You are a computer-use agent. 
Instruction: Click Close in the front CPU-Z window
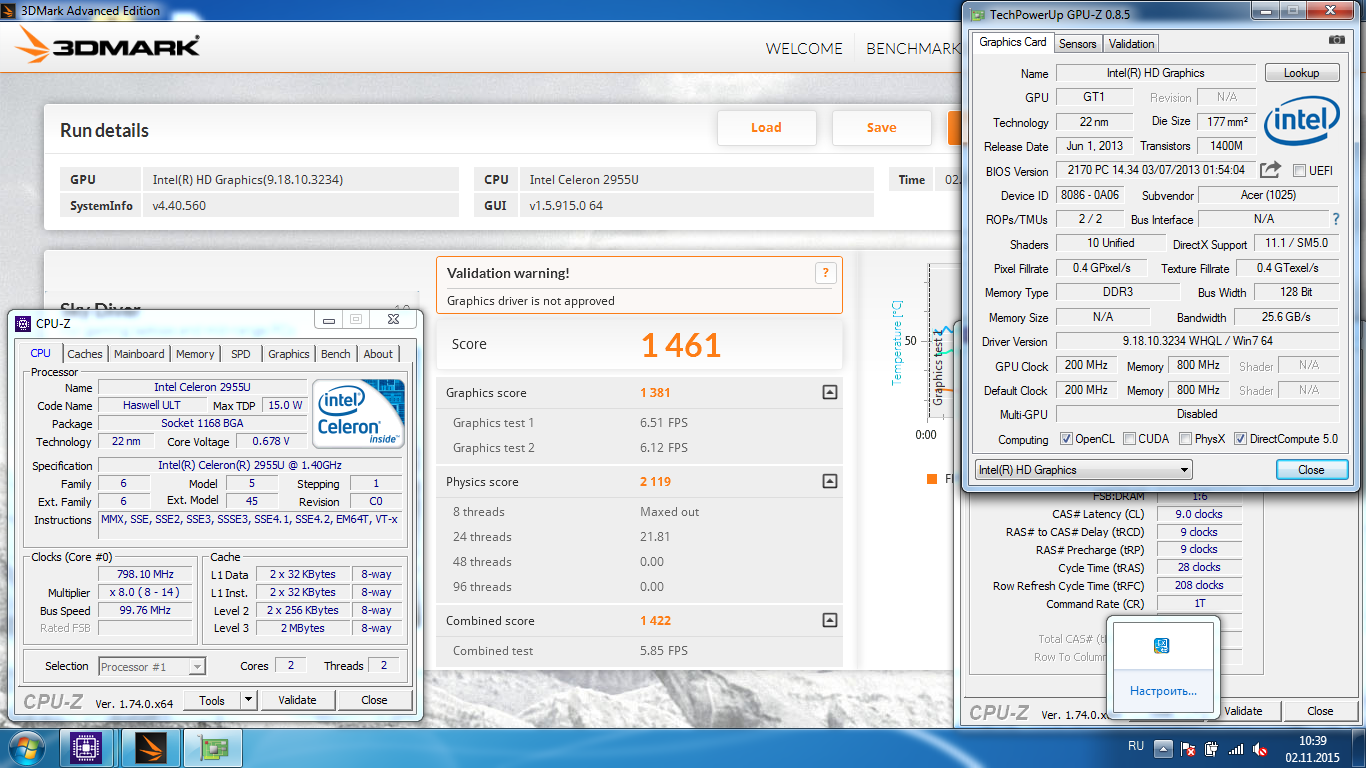[375, 700]
